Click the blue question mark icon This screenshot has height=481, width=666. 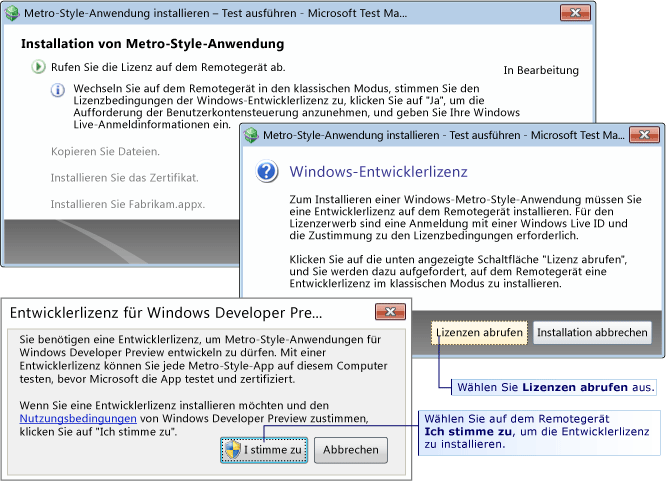tap(267, 172)
